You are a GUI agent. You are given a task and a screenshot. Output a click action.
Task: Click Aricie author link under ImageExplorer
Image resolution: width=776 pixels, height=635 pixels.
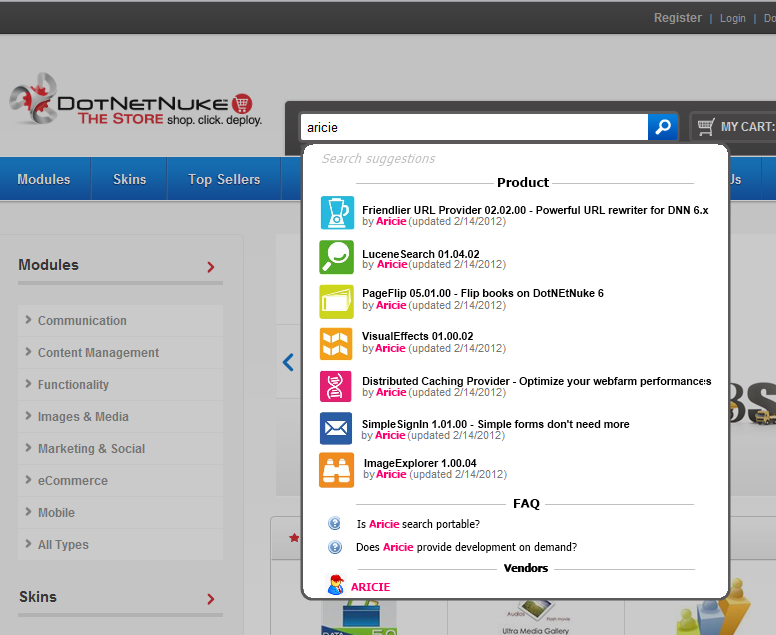391,474
